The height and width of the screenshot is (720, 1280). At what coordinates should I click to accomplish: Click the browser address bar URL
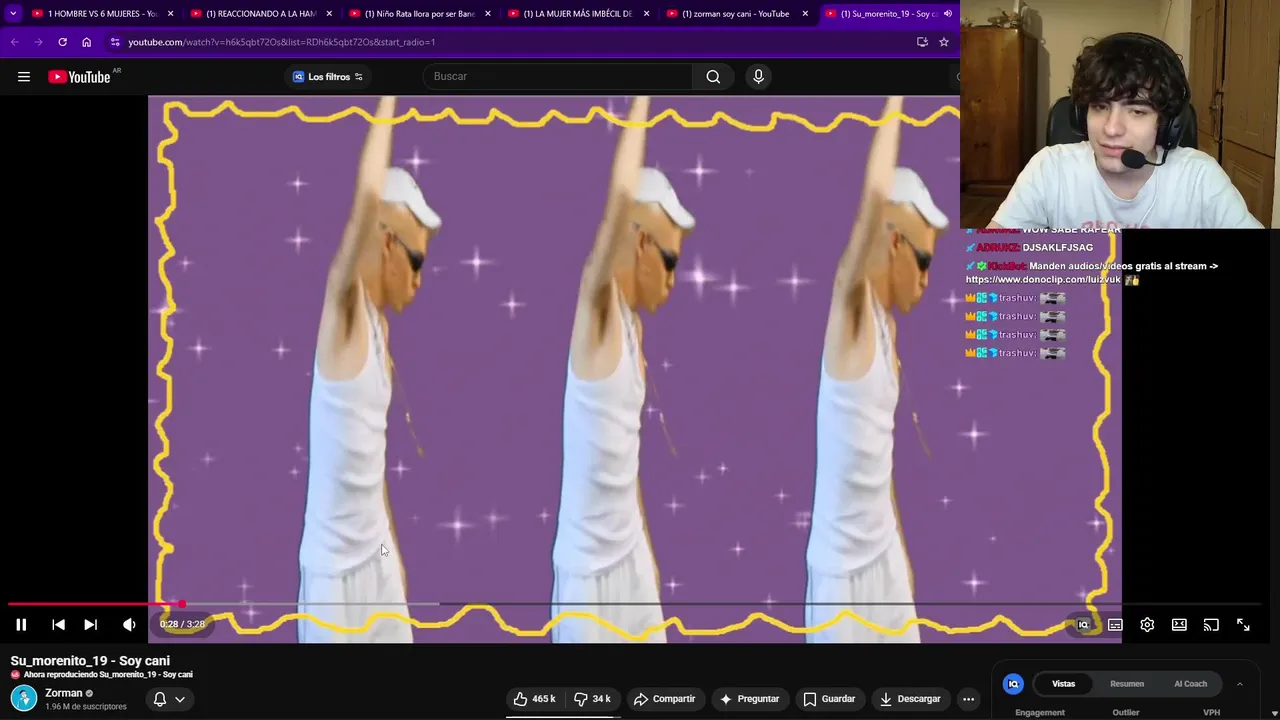(281, 42)
